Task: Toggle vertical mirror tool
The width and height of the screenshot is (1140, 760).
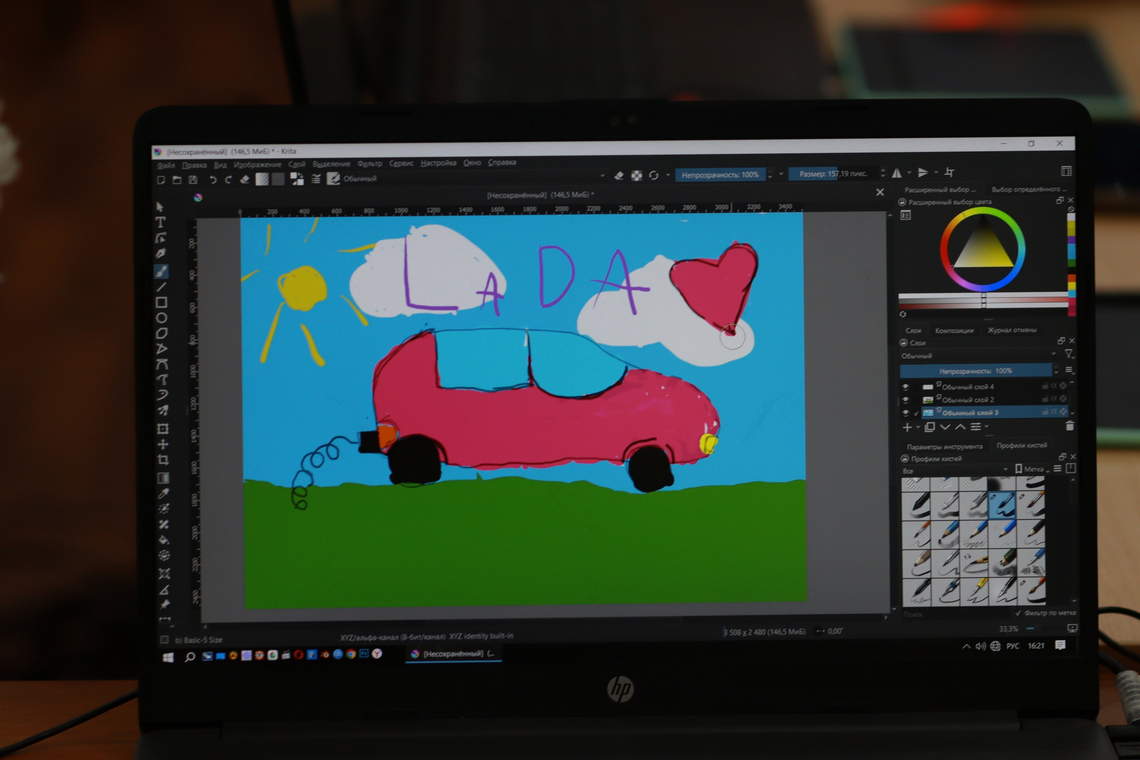Action: click(923, 172)
